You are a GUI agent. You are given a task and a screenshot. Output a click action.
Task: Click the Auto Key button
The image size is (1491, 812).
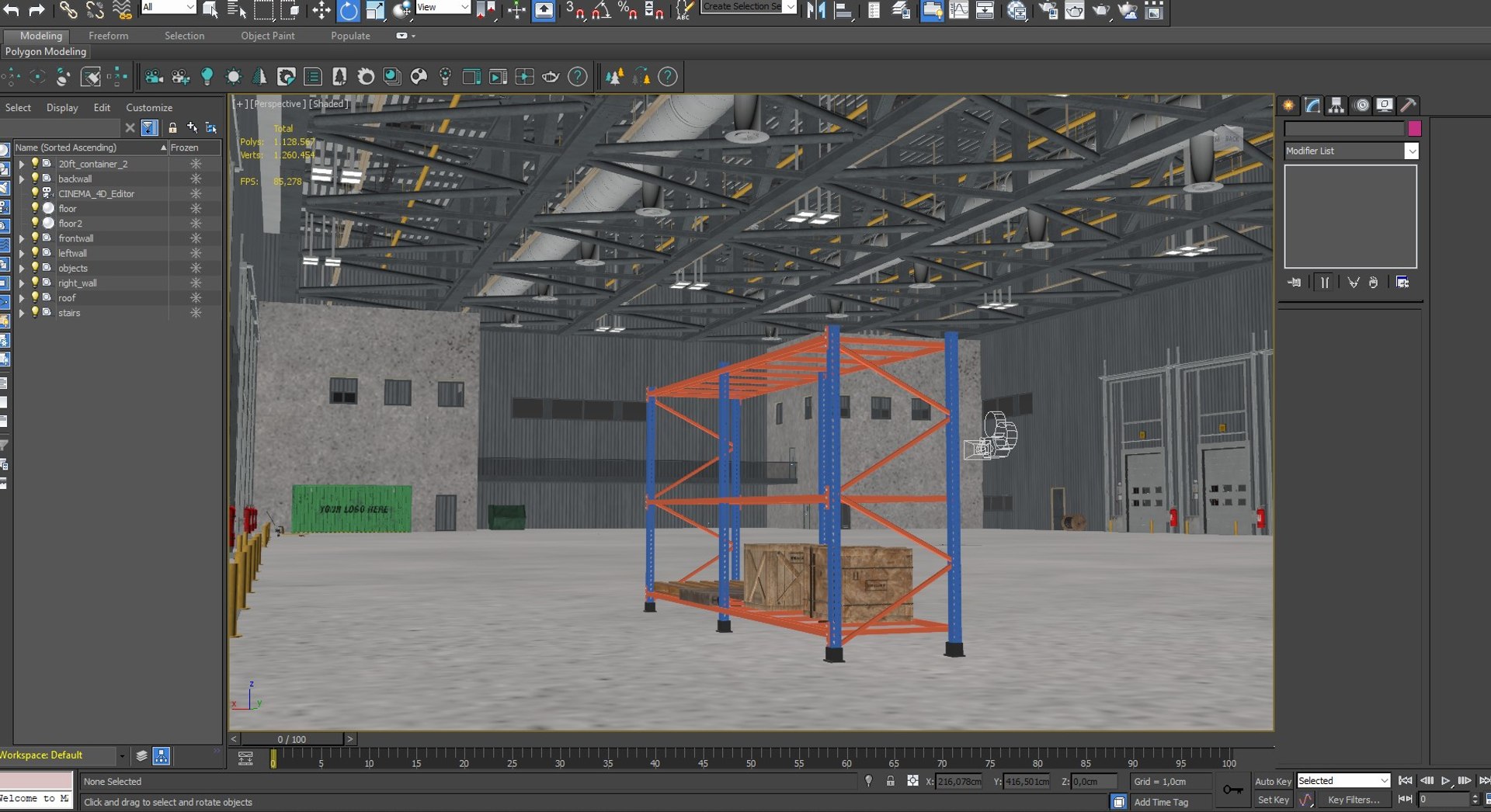(x=1273, y=781)
